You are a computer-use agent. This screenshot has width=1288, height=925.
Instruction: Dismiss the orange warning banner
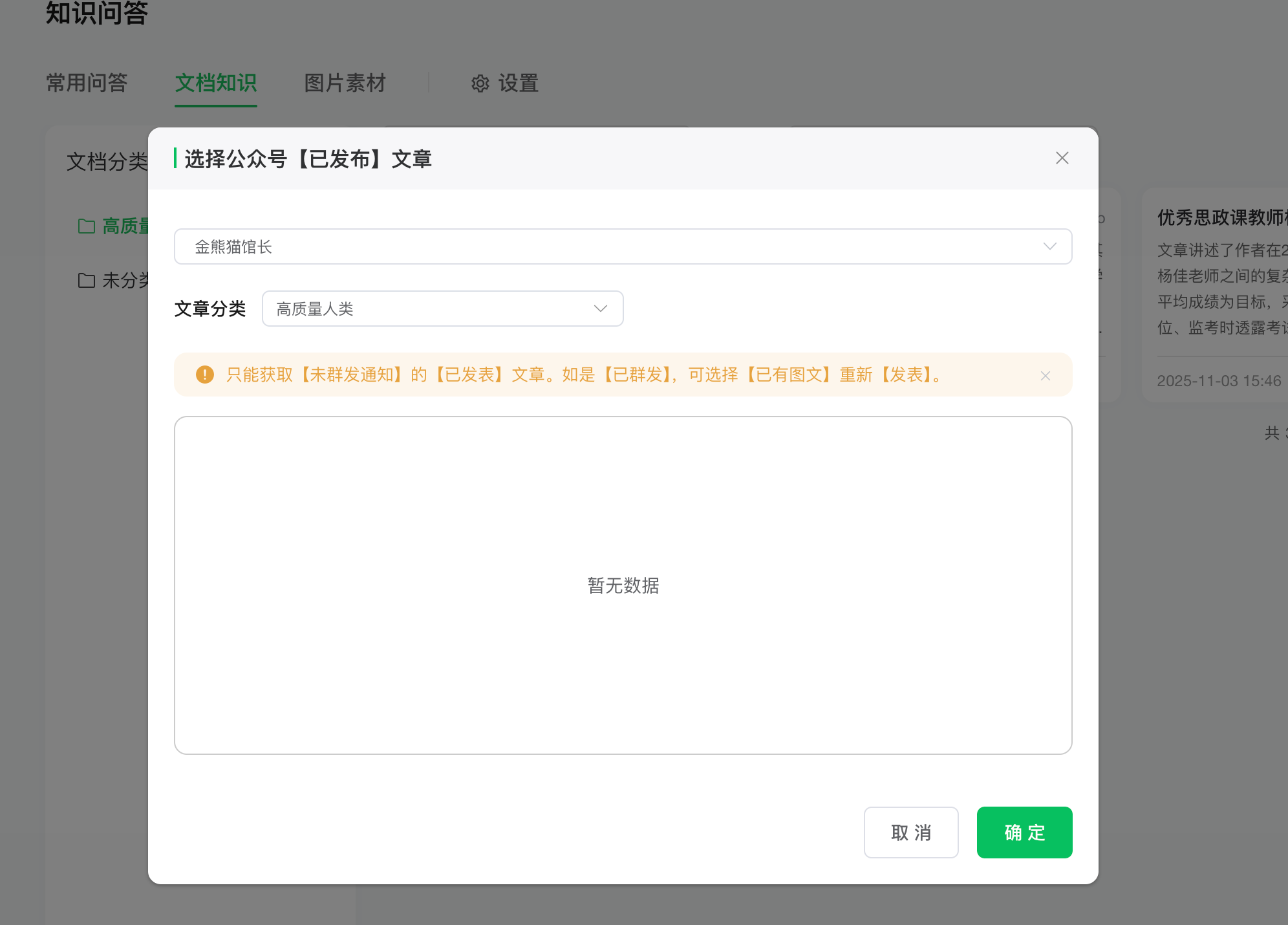[x=1045, y=376]
